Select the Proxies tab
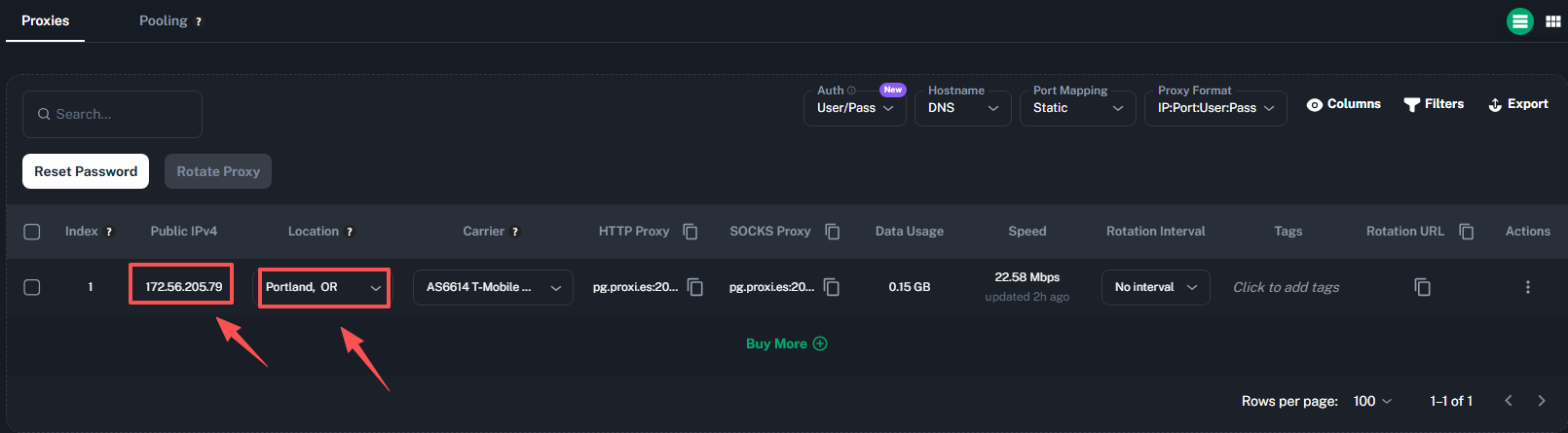The height and width of the screenshot is (433, 1568). 45,20
